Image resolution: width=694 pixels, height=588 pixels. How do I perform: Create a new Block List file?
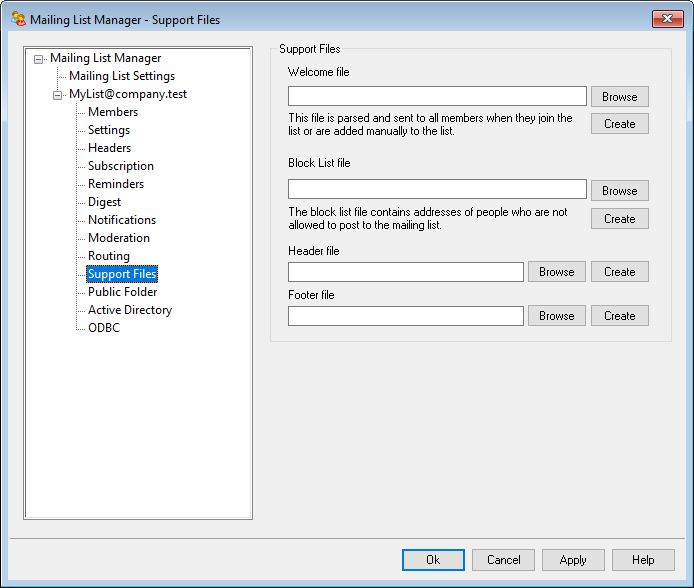pyautogui.click(x=619, y=219)
